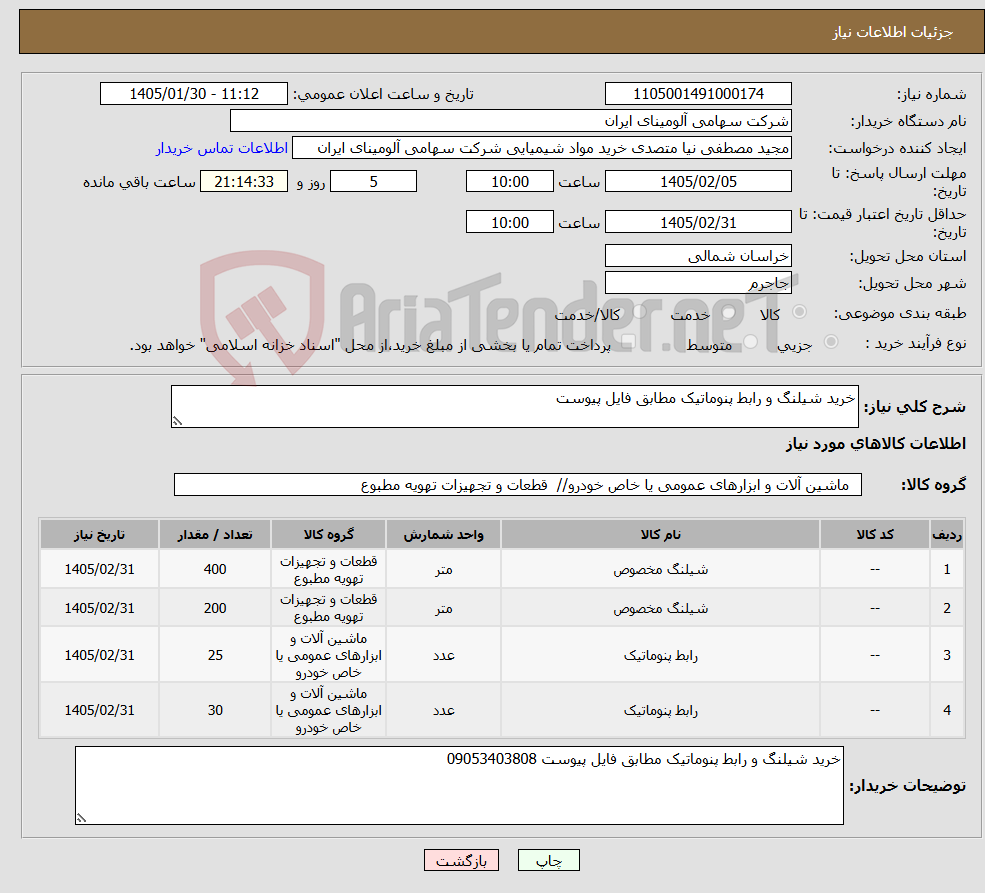The height and width of the screenshot is (893, 985).
Task: Select the کالا radio button
Action: (x=800, y=312)
